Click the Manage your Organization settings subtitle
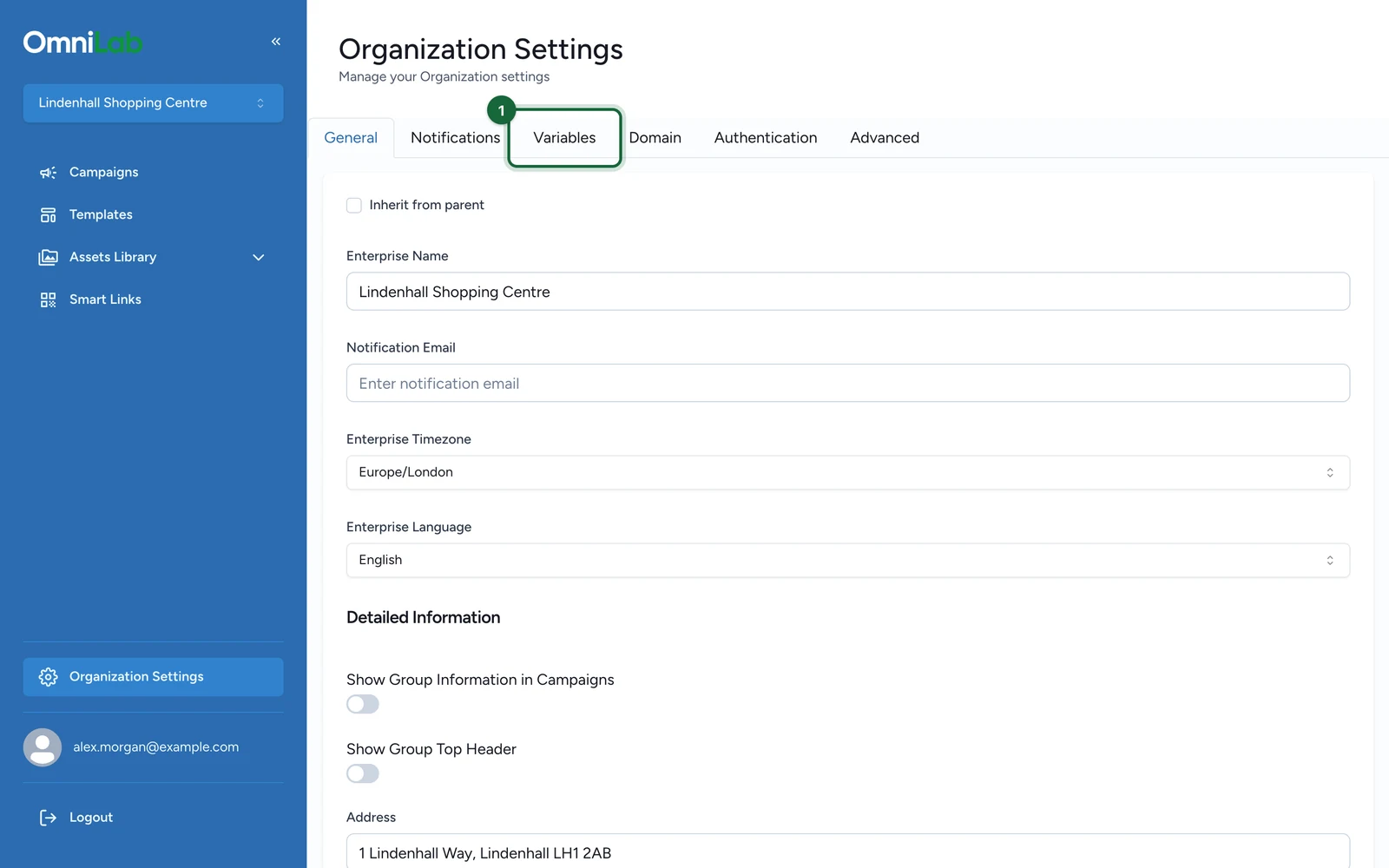Image resolution: width=1389 pixels, height=868 pixels. tap(444, 77)
